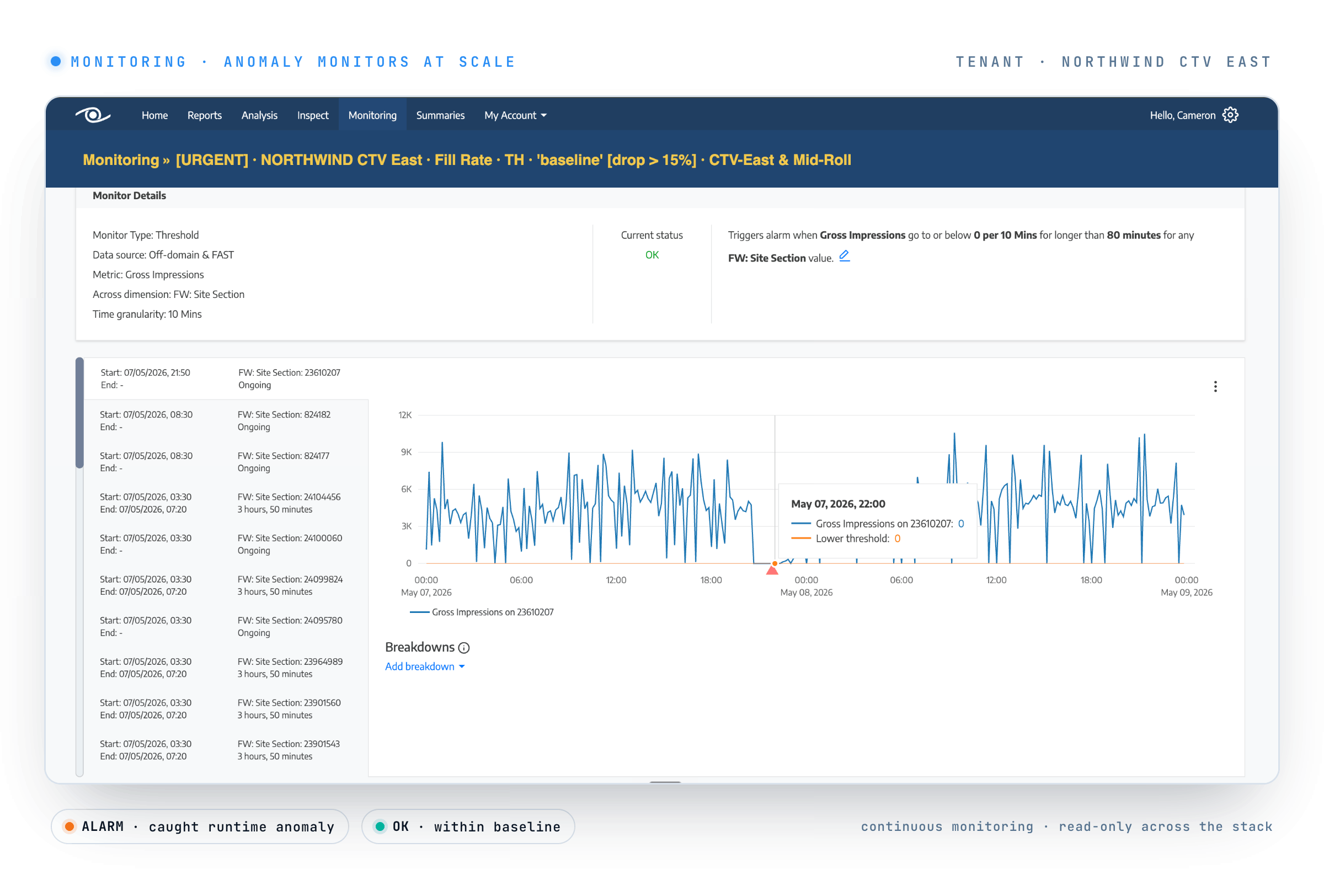1324x896 pixels.
Task: Click the OK current status value
Action: (652, 254)
